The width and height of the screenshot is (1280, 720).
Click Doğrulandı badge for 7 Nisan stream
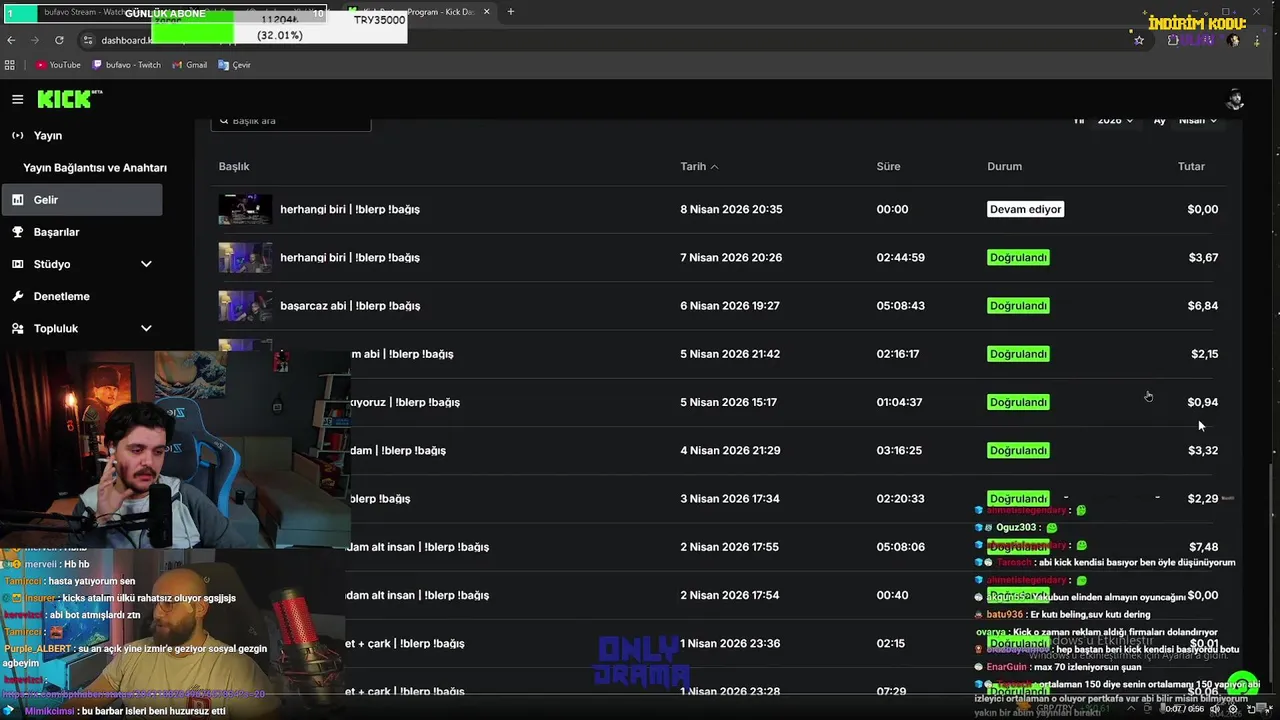click(x=1018, y=257)
